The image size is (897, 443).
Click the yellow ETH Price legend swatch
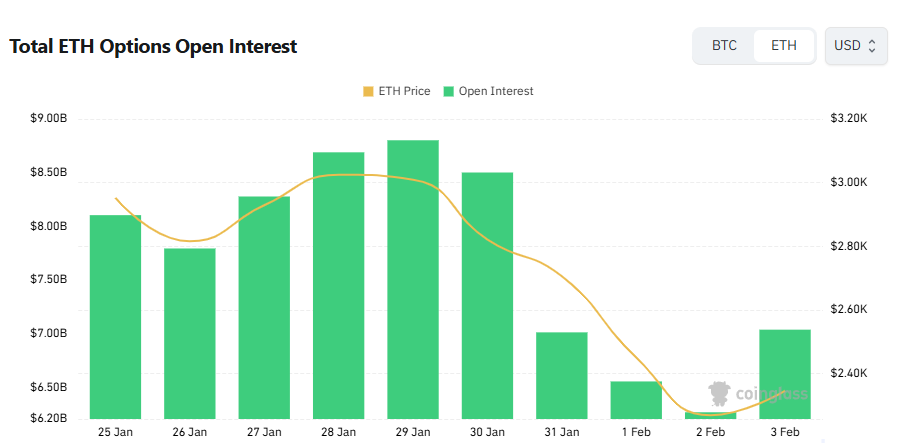point(368,91)
